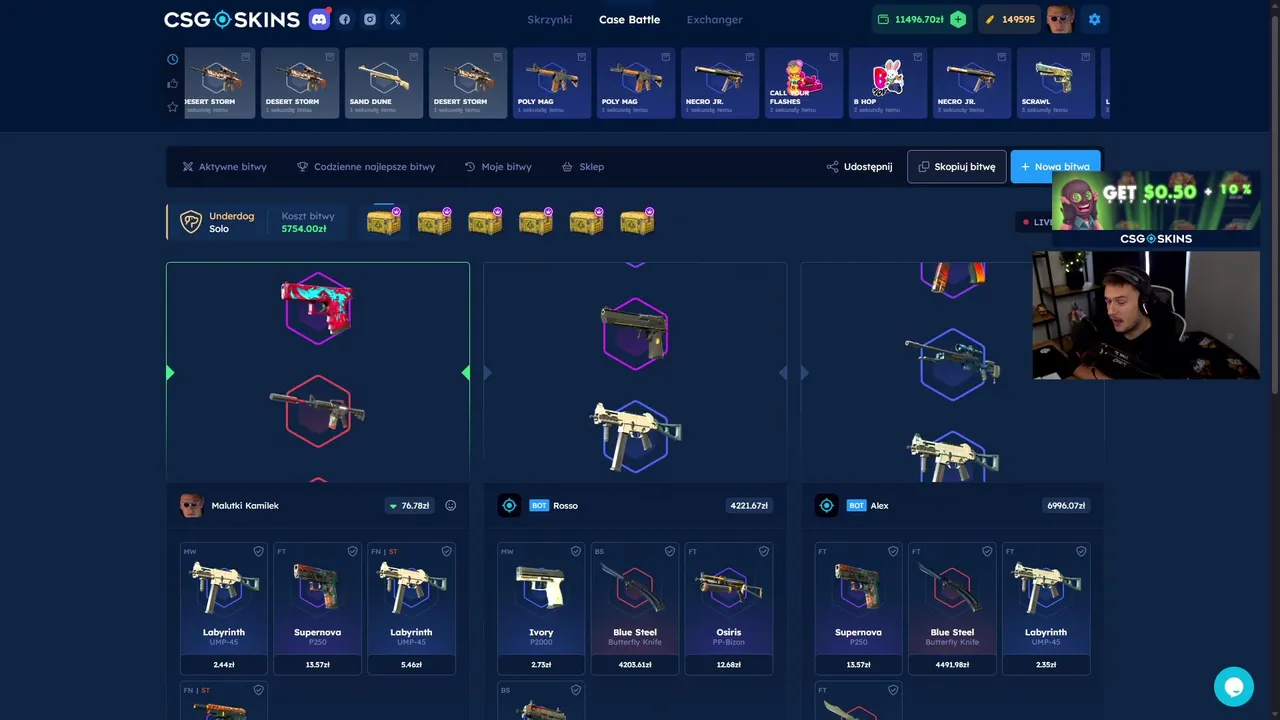Image resolution: width=1280 pixels, height=720 pixels.
Task: Open the Sklep tab
Action: point(583,167)
